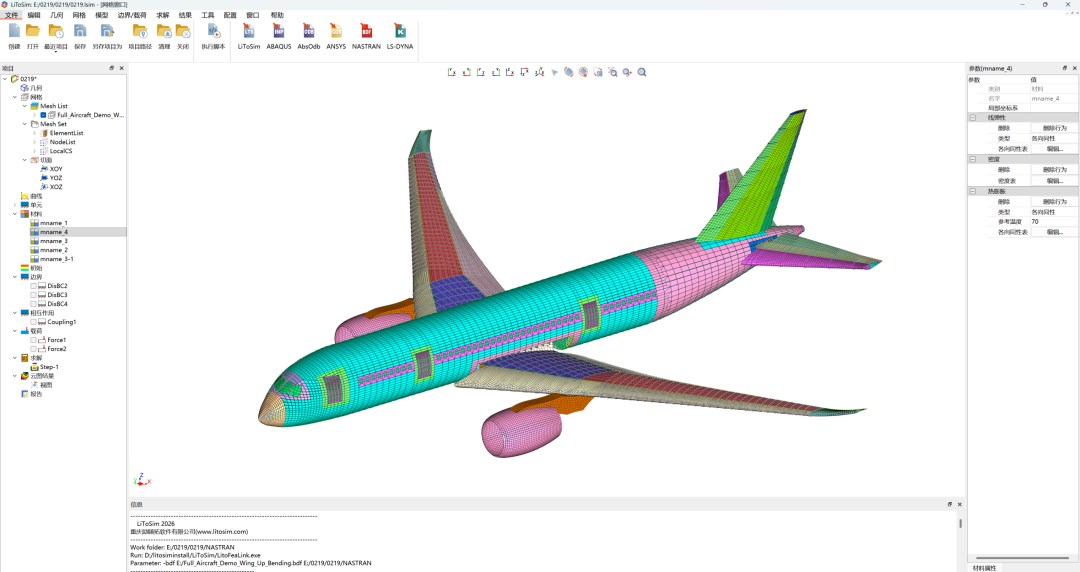Image resolution: width=1080 pixels, height=572 pixels.
Task: Select Step-1 under 求解
Action: [49, 367]
